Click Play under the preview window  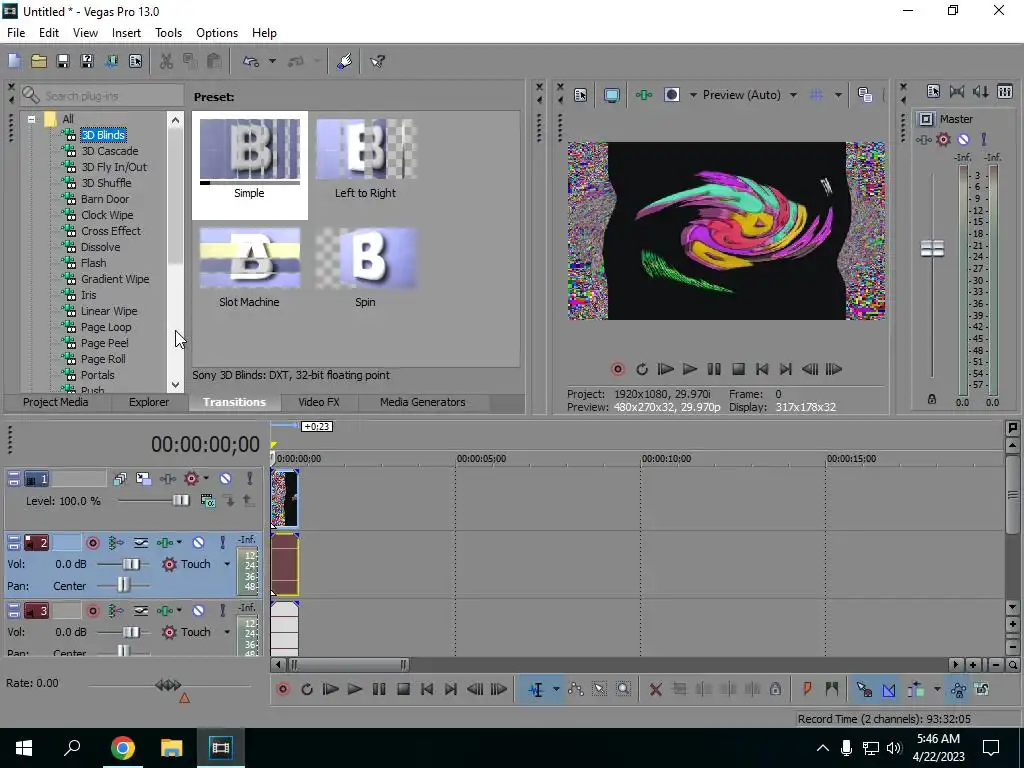click(x=690, y=370)
